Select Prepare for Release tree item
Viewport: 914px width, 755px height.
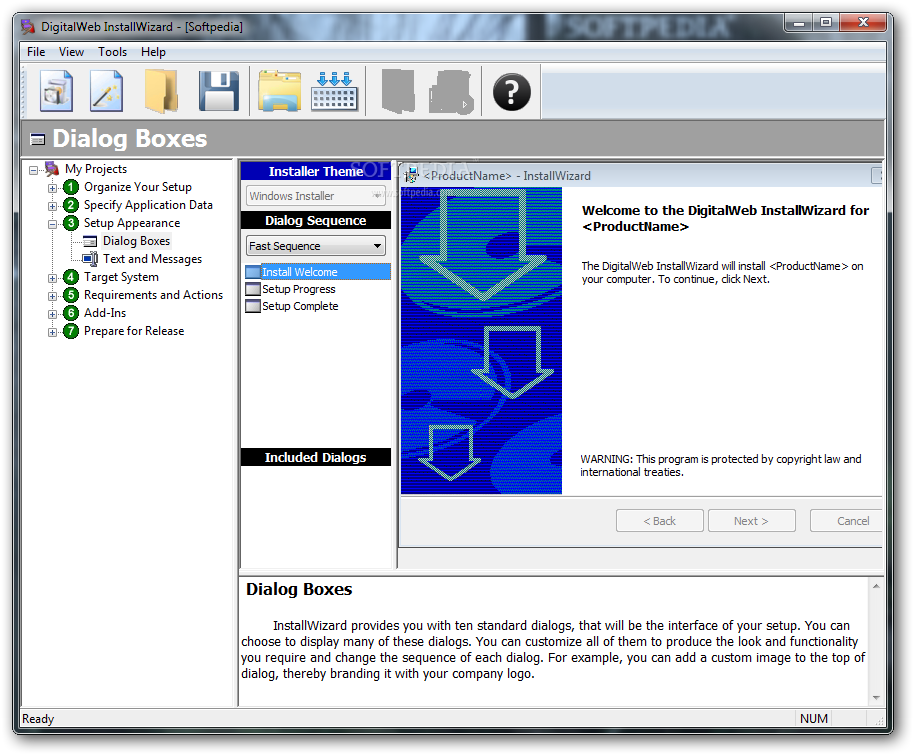(134, 331)
